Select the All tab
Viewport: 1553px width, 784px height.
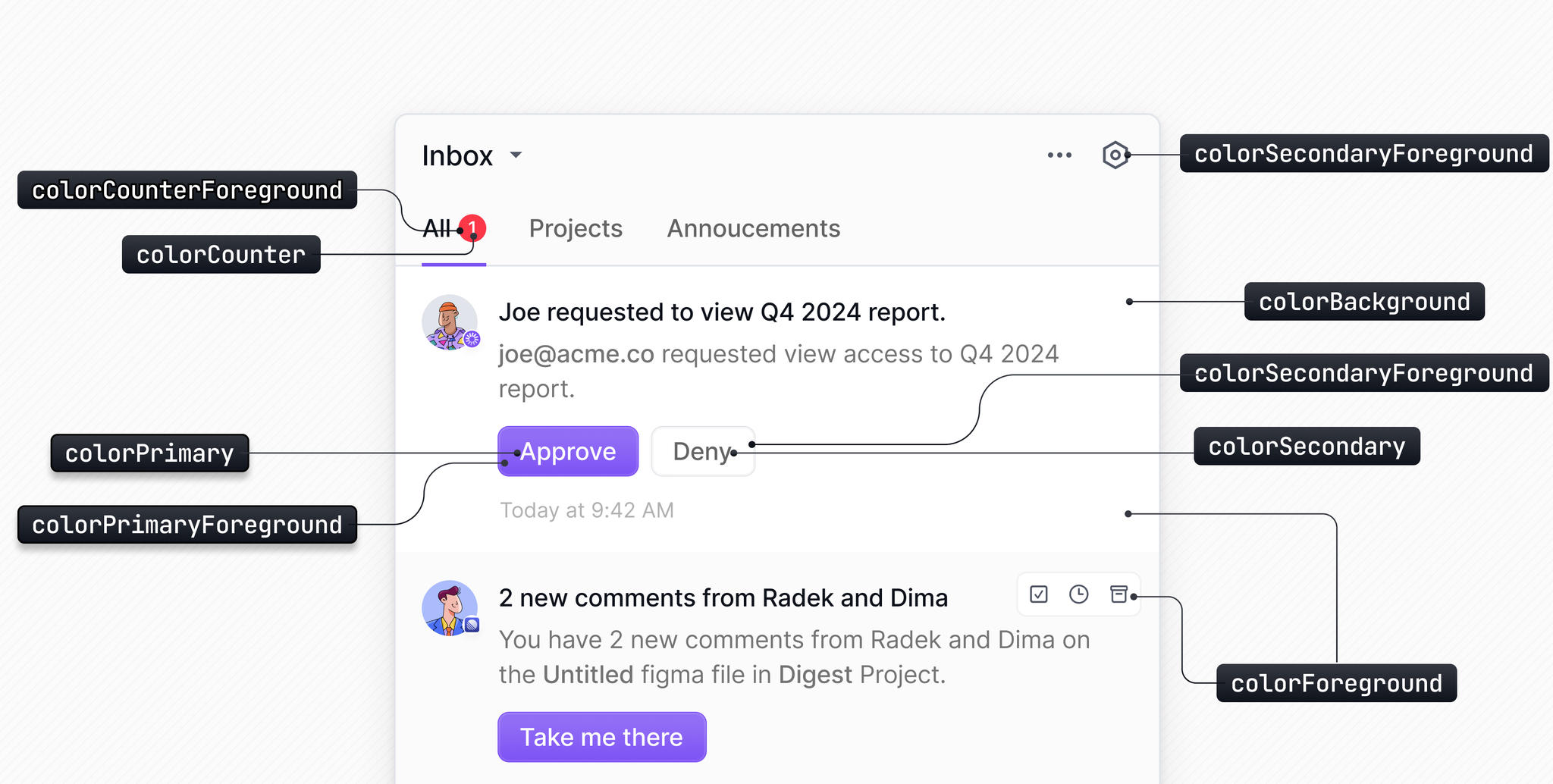pyautogui.click(x=437, y=229)
